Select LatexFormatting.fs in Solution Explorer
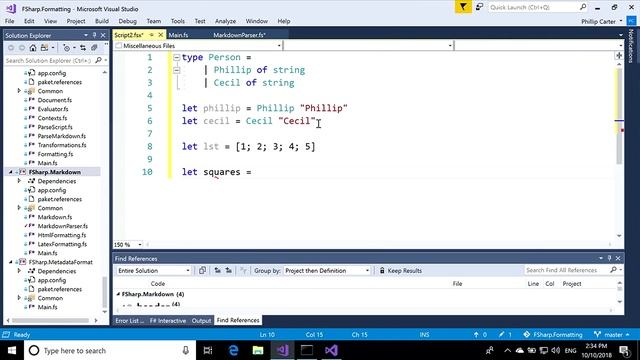The width and height of the screenshot is (640, 360). click(62, 244)
